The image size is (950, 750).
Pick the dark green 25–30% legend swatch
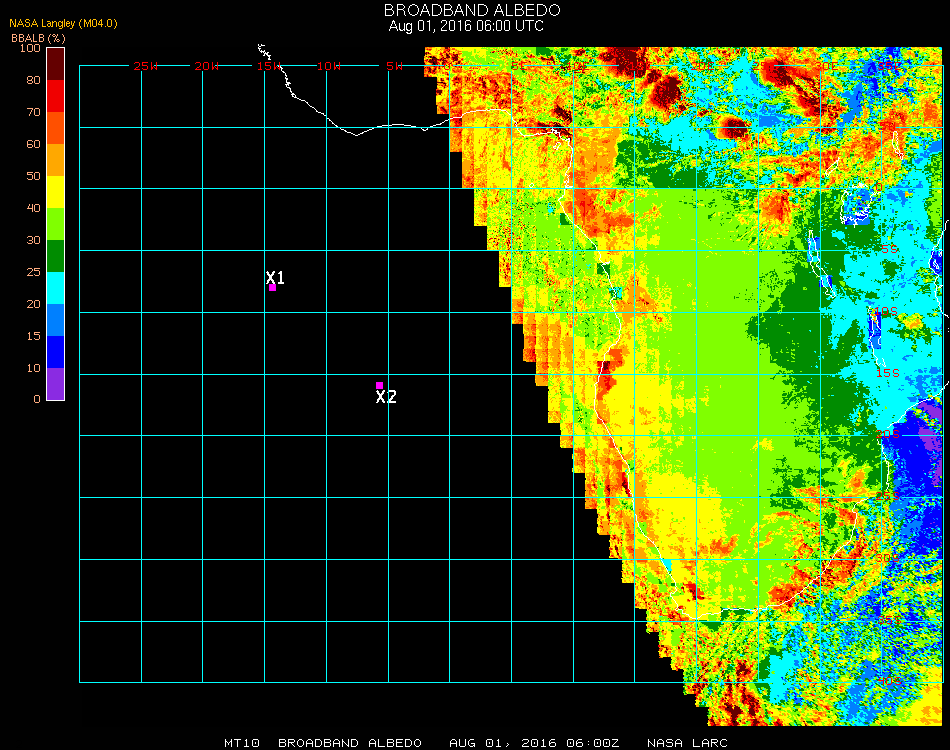click(x=56, y=256)
